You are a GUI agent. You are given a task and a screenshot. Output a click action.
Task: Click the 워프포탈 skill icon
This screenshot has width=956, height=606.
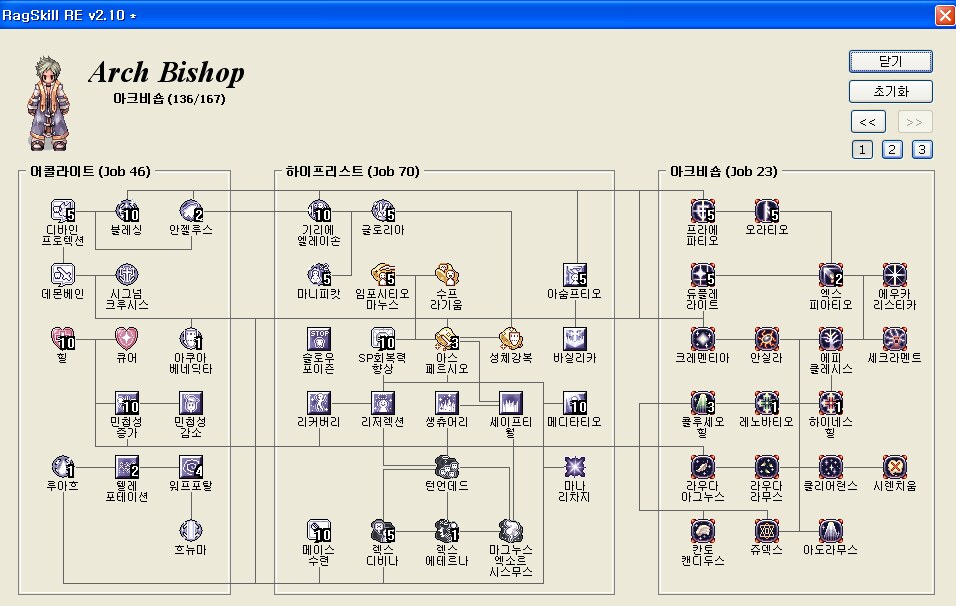coord(192,467)
